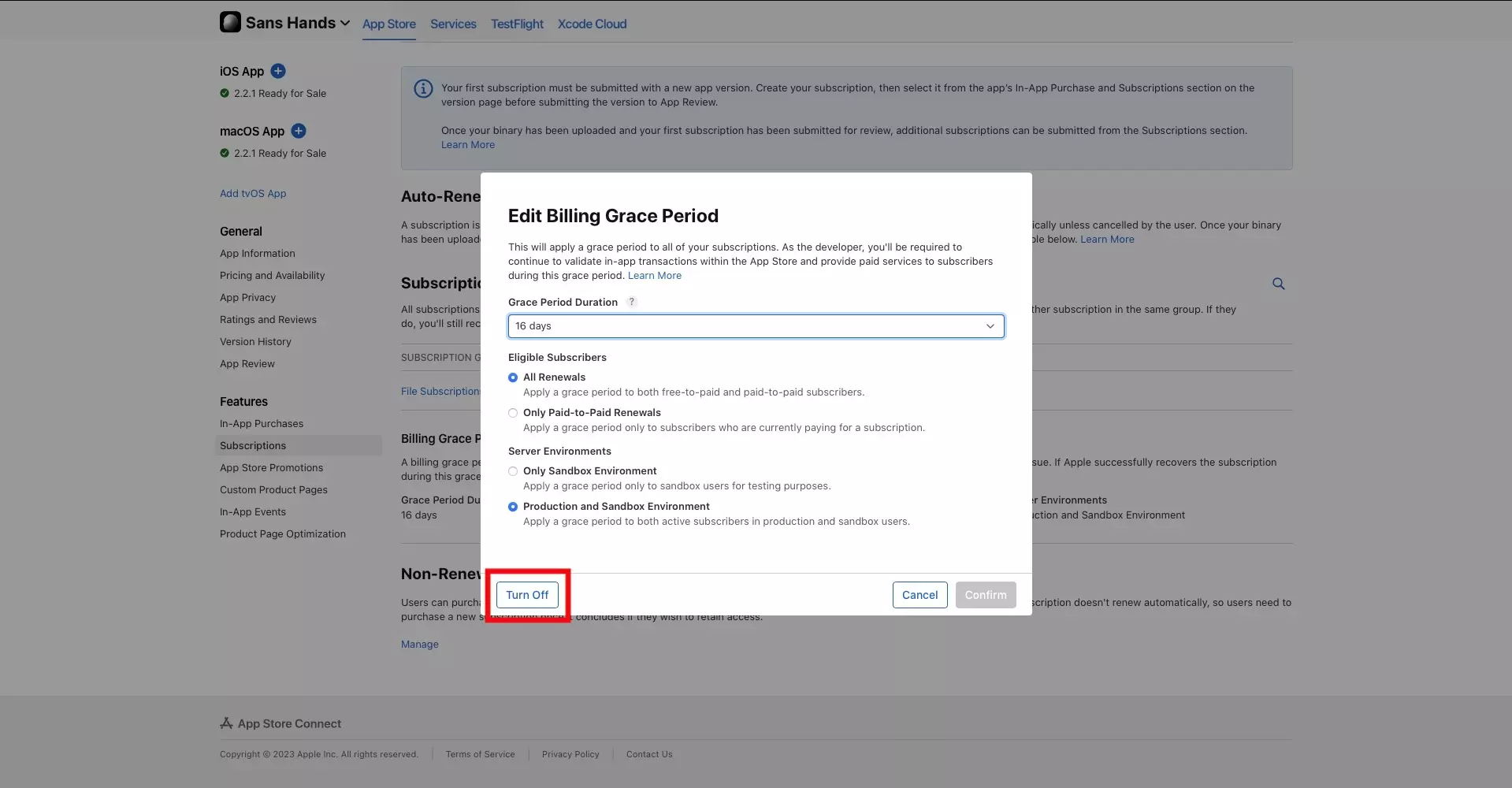
Task: Open App Review section
Action: point(247,364)
